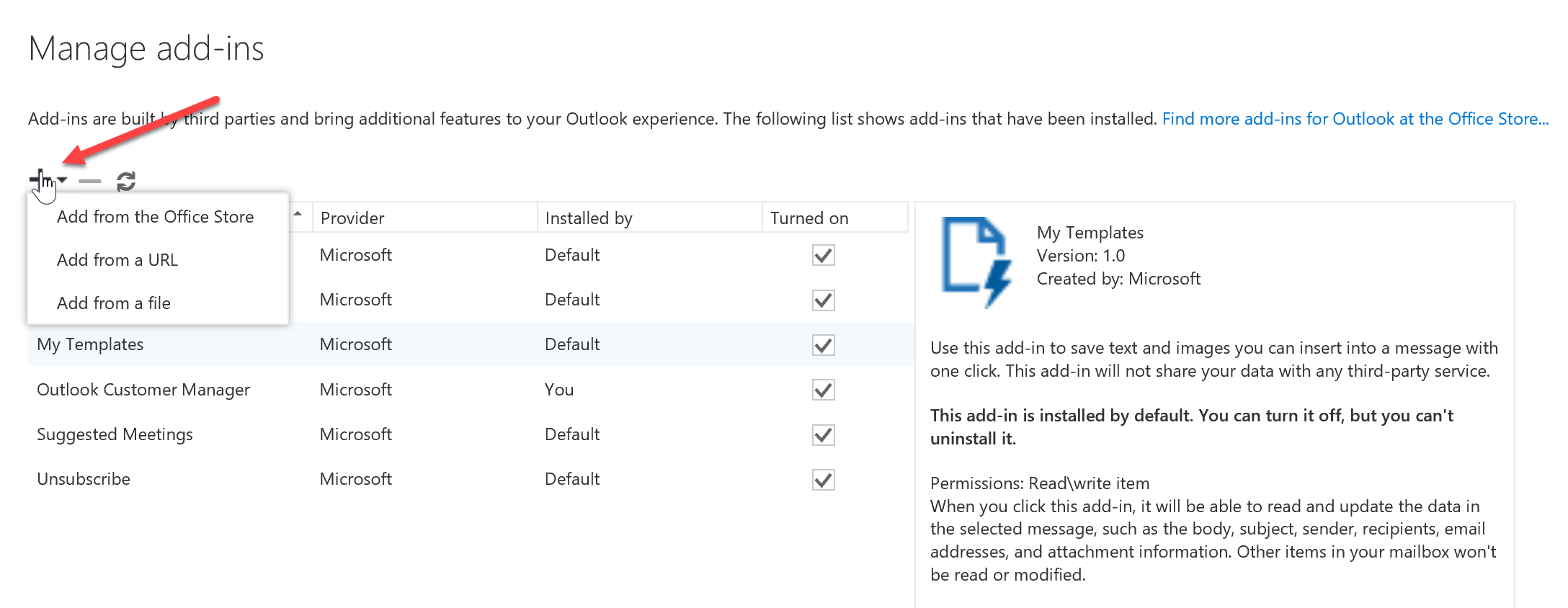Open Find more add-ins at Office Store link
The height and width of the screenshot is (608, 1568).
(1355, 119)
